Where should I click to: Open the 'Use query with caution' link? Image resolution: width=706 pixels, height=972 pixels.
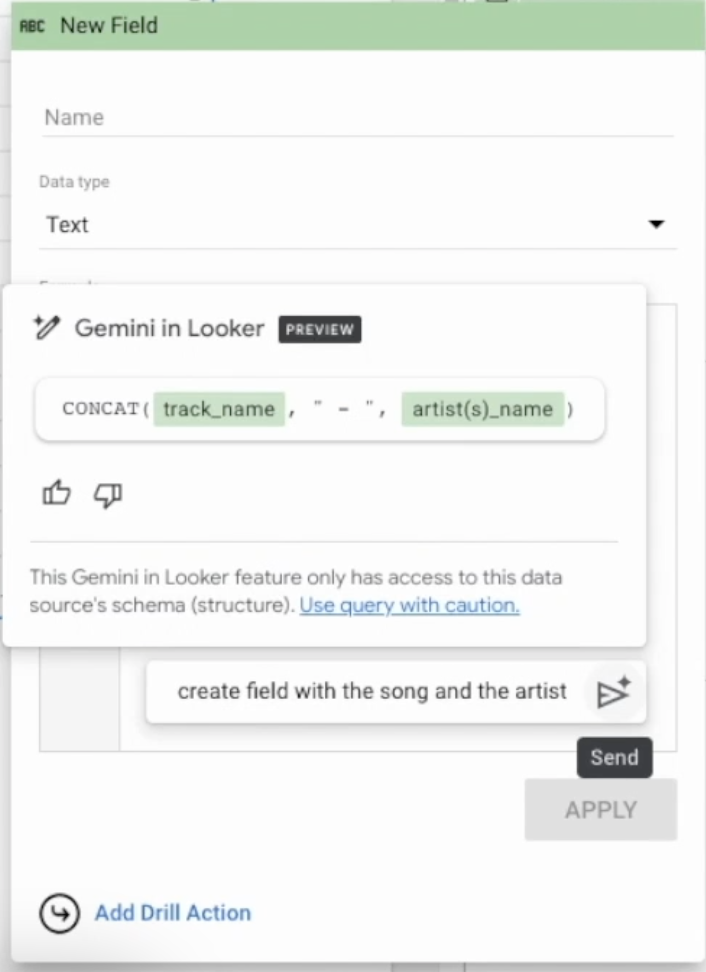point(409,605)
